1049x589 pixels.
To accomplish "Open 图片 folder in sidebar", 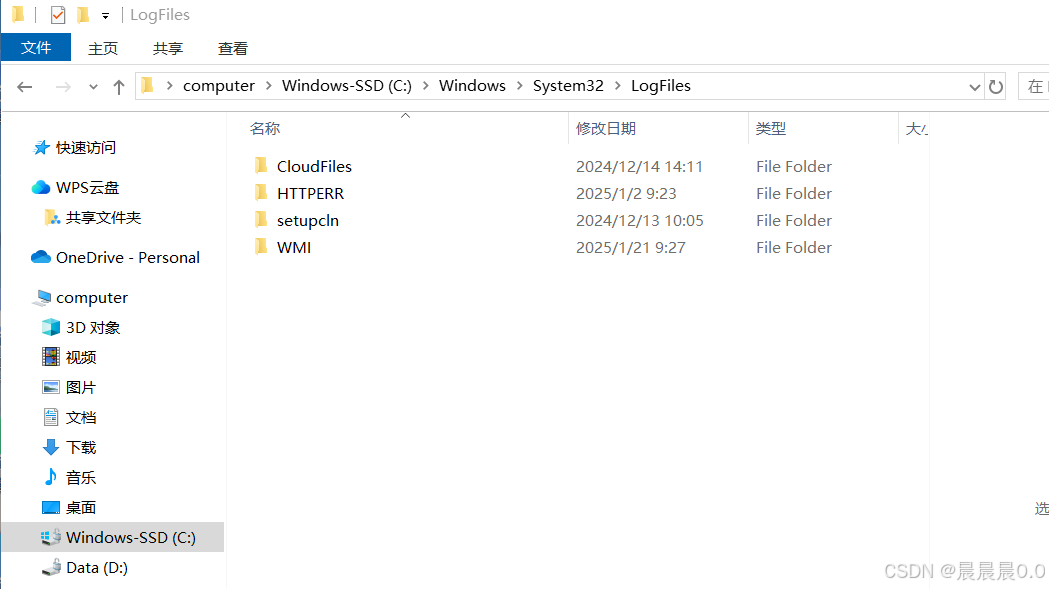I will pos(80,388).
